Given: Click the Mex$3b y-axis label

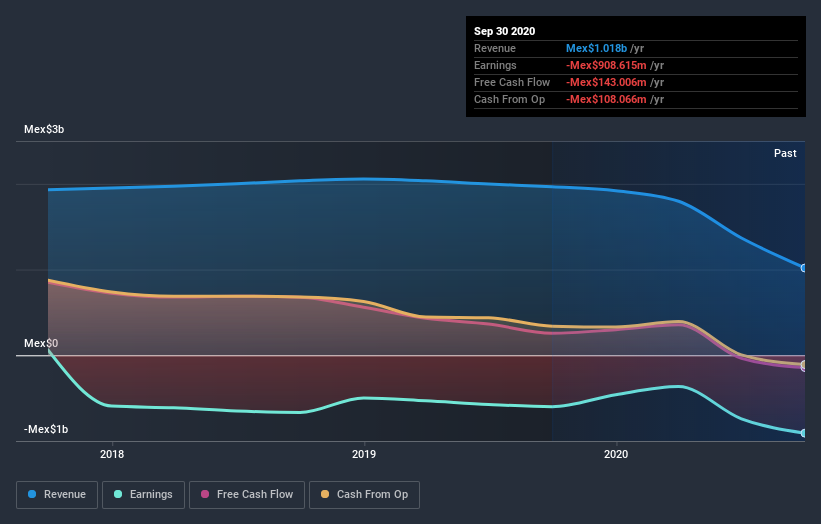Looking at the screenshot, I should pyautogui.click(x=44, y=129).
